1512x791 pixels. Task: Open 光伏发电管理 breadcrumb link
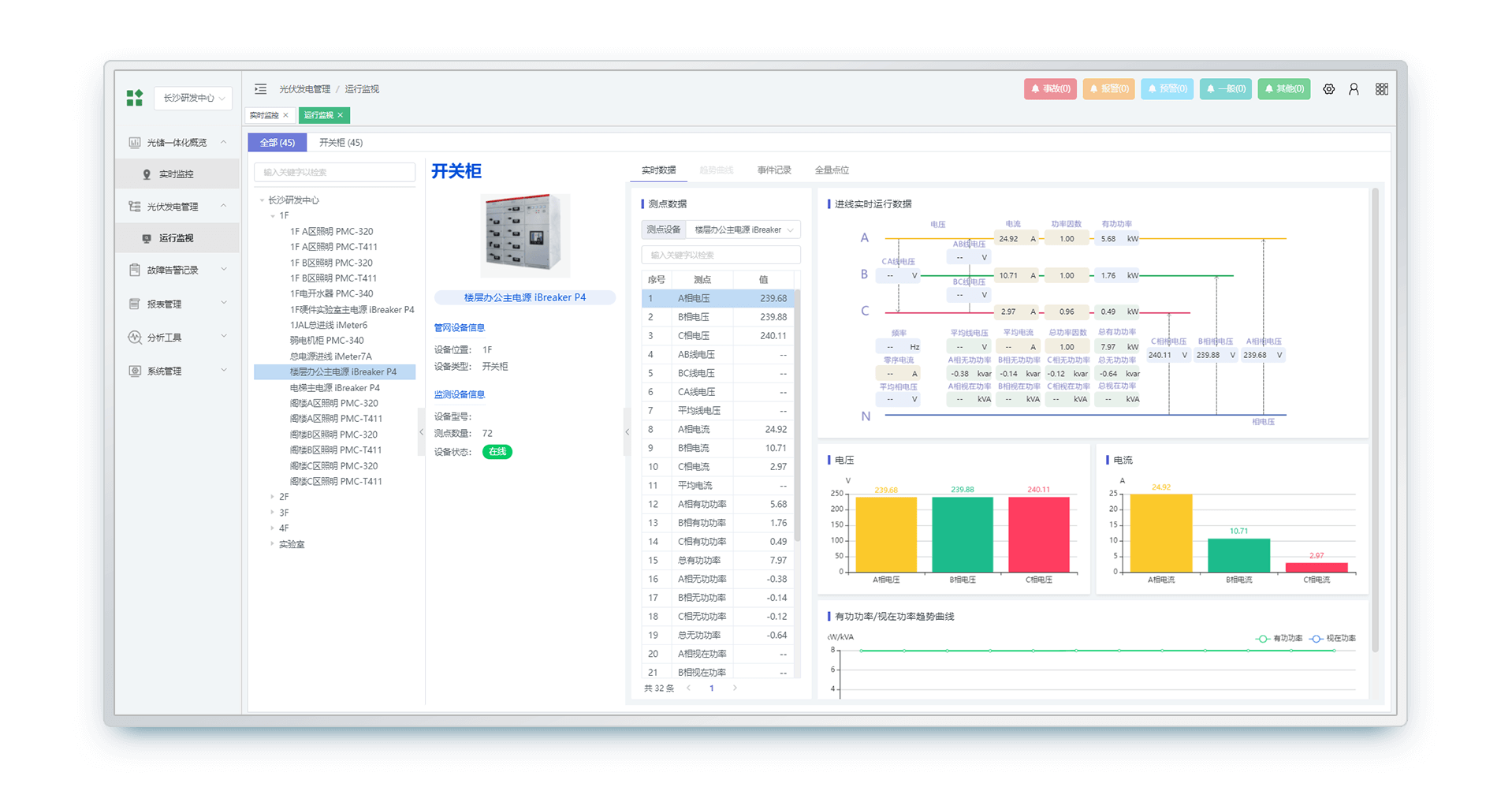[x=305, y=89]
